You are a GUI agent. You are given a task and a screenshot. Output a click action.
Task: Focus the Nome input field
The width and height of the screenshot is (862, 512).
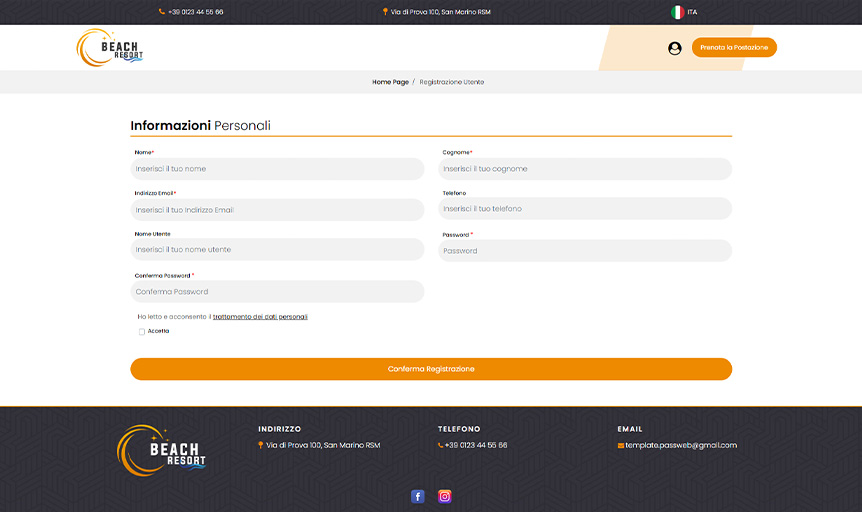(x=277, y=169)
